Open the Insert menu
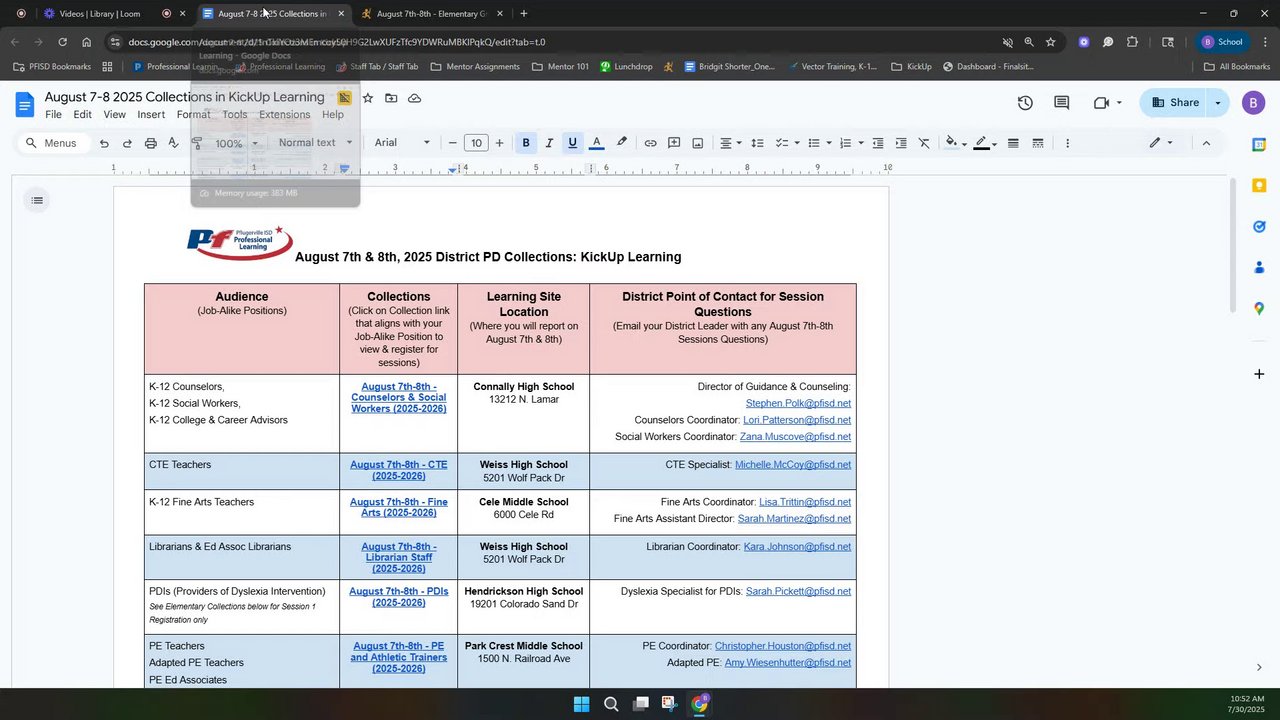The width and height of the screenshot is (1280, 720). point(151,115)
